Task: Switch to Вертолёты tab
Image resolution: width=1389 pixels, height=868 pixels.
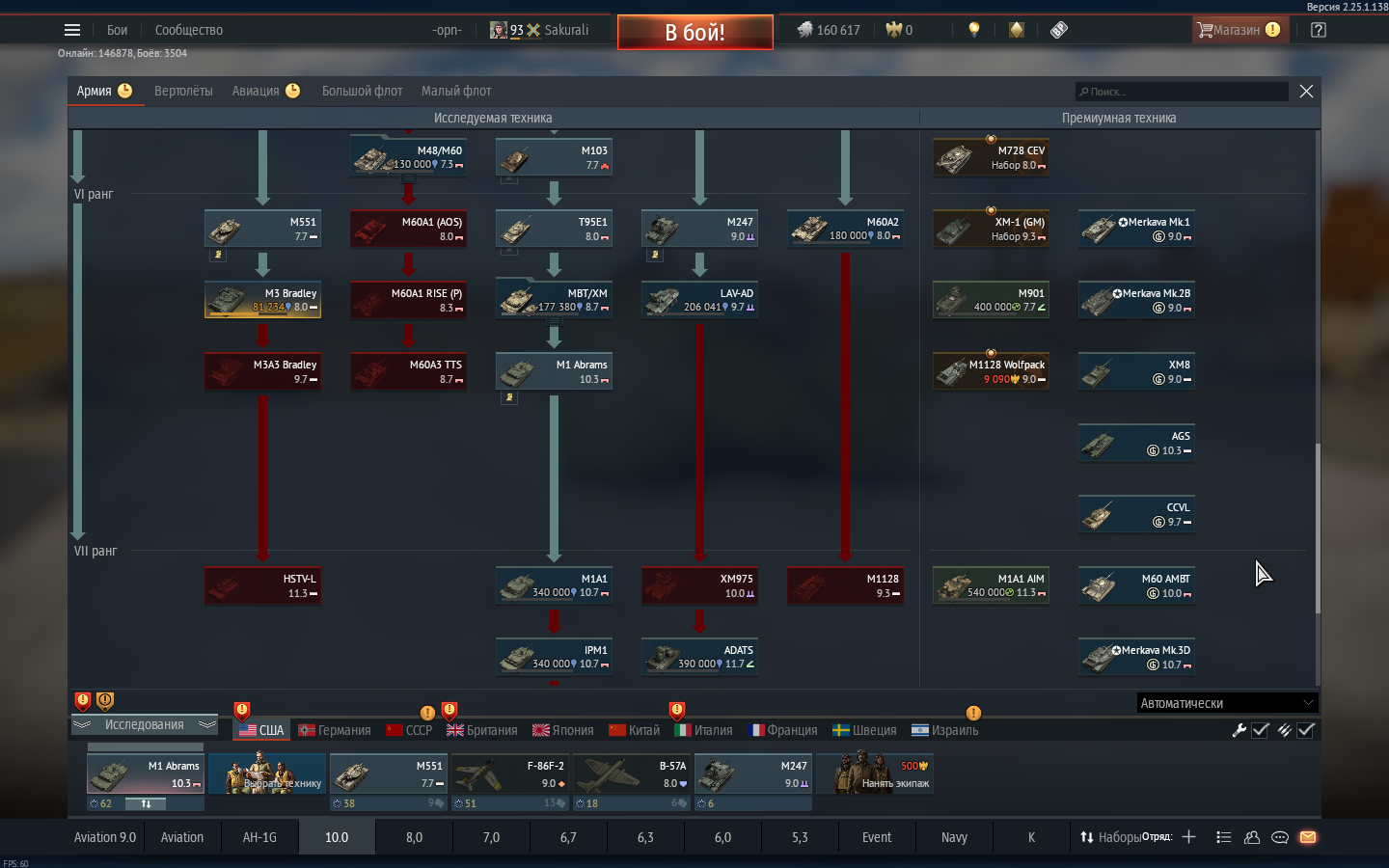Action: (183, 91)
